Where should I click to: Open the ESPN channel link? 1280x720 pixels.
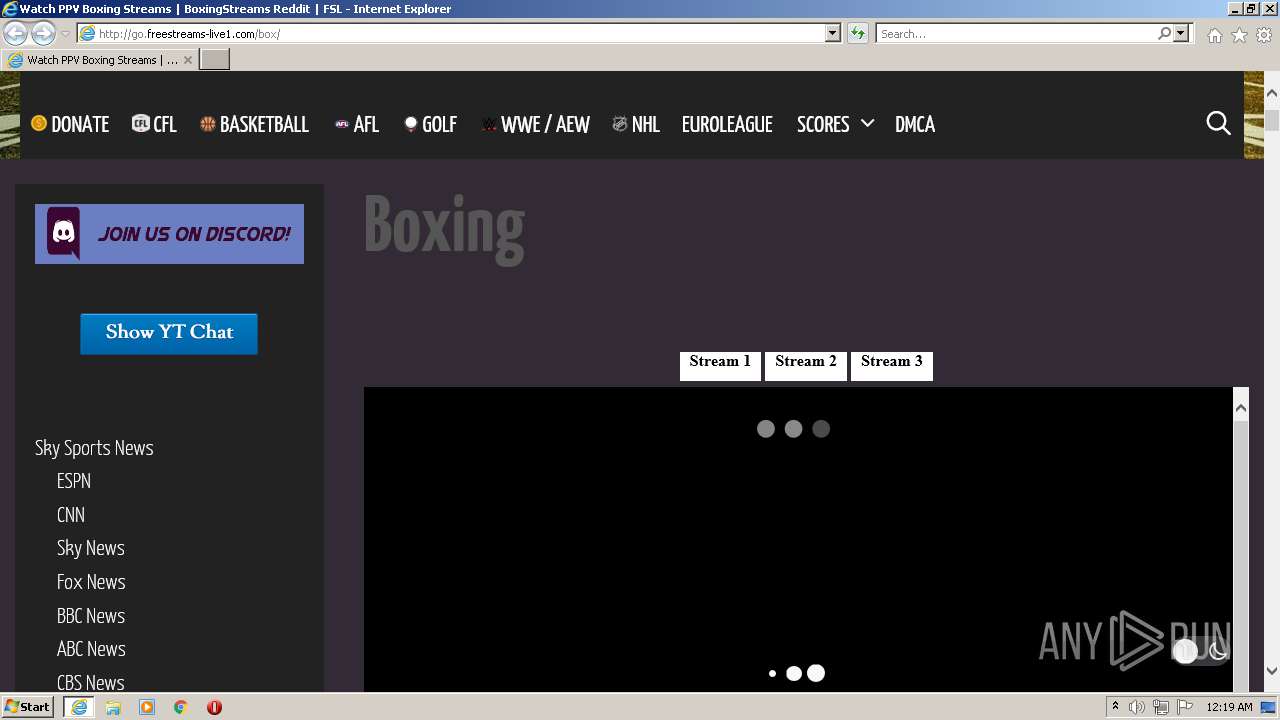(74, 481)
